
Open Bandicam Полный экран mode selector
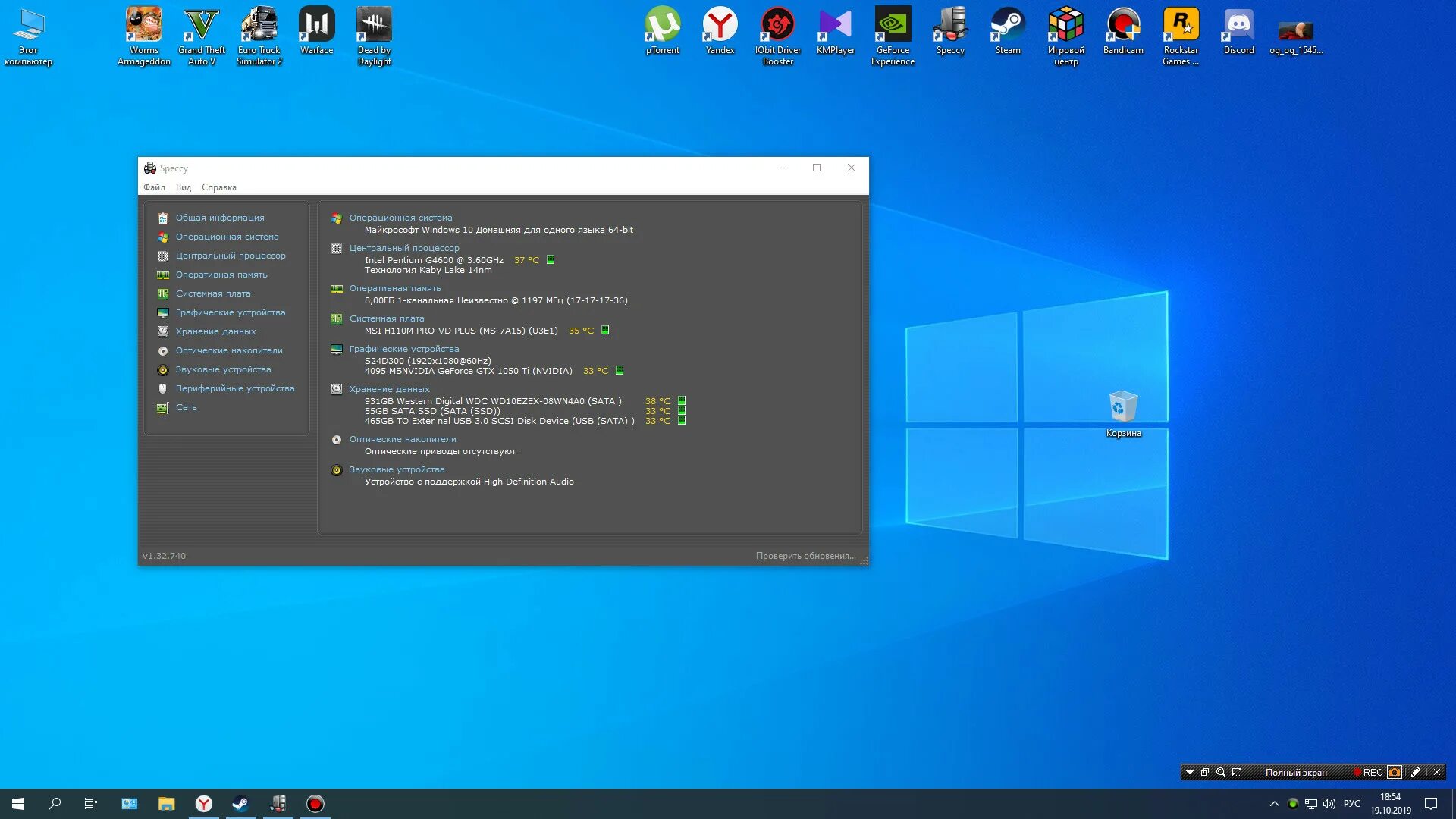1296,773
